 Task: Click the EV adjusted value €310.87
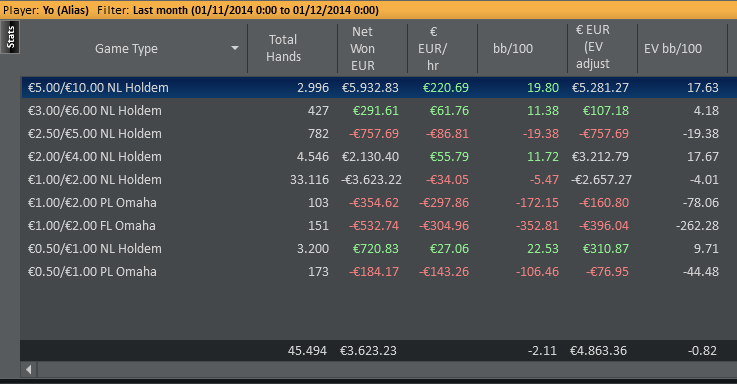(605, 249)
